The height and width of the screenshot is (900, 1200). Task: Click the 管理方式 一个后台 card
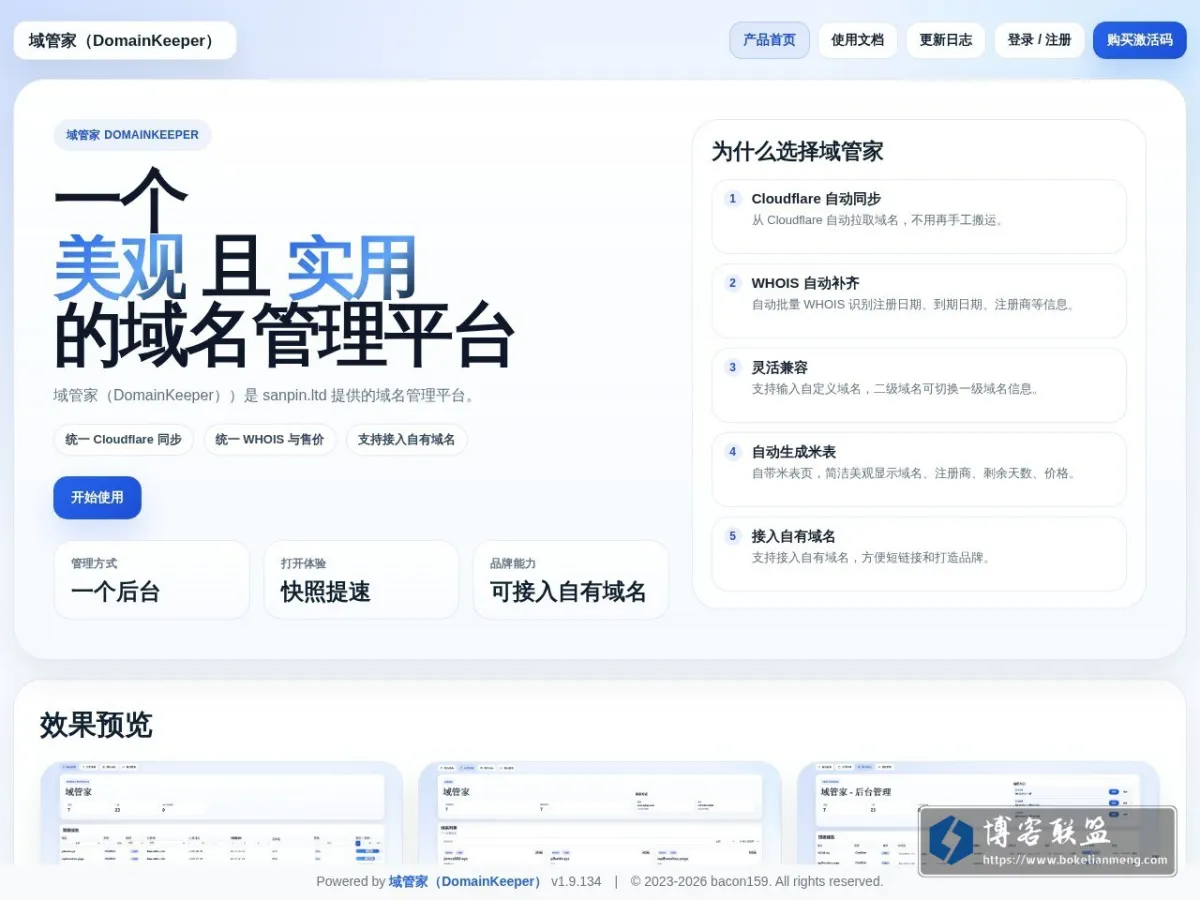(152, 580)
